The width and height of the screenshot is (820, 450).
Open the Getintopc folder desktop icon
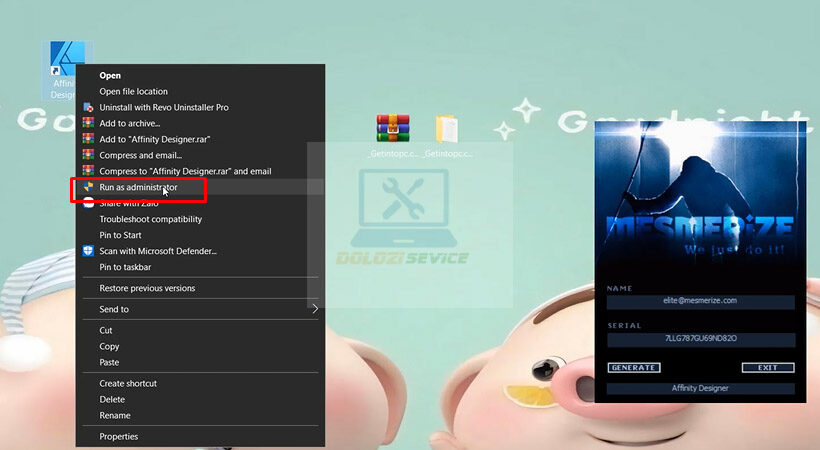pos(447,128)
